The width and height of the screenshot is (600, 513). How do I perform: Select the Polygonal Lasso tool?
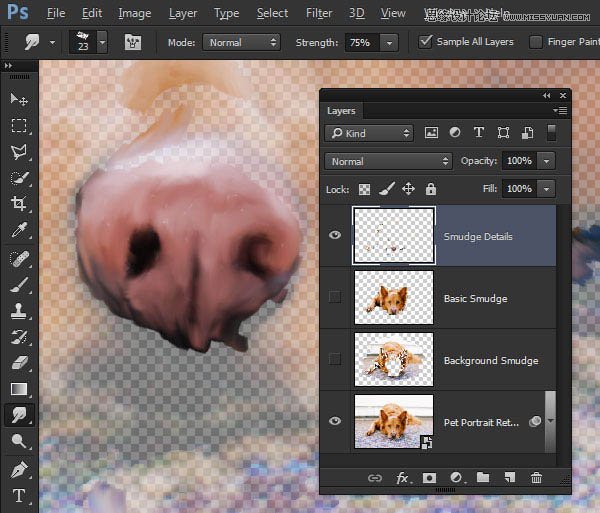click(x=19, y=152)
